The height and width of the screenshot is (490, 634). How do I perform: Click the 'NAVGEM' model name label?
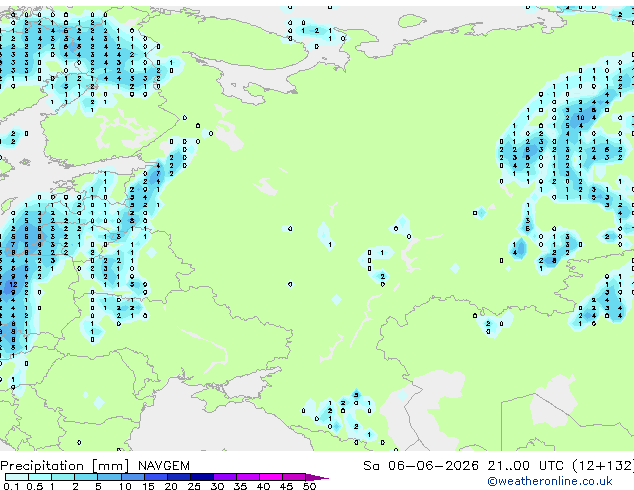tap(164, 466)
